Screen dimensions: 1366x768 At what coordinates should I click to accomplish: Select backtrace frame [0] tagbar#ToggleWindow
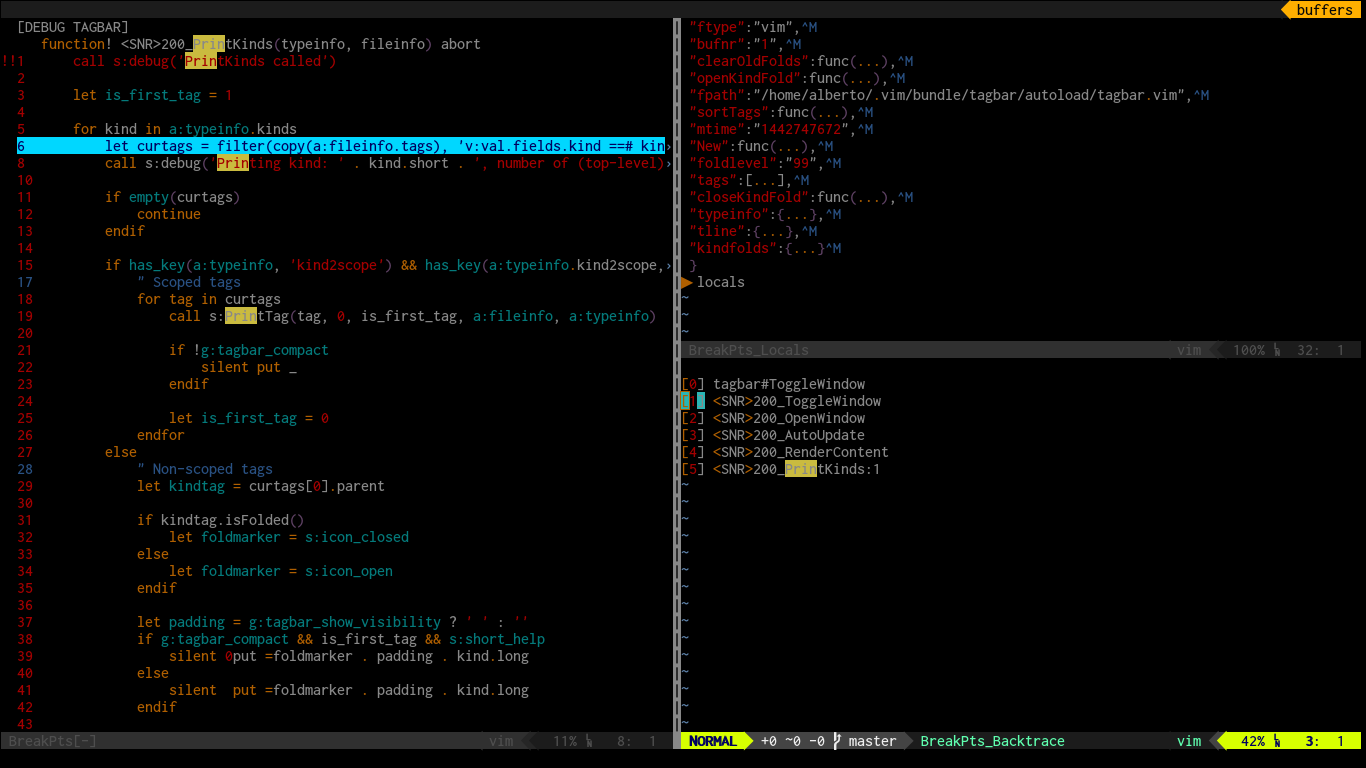pos(773,384)
